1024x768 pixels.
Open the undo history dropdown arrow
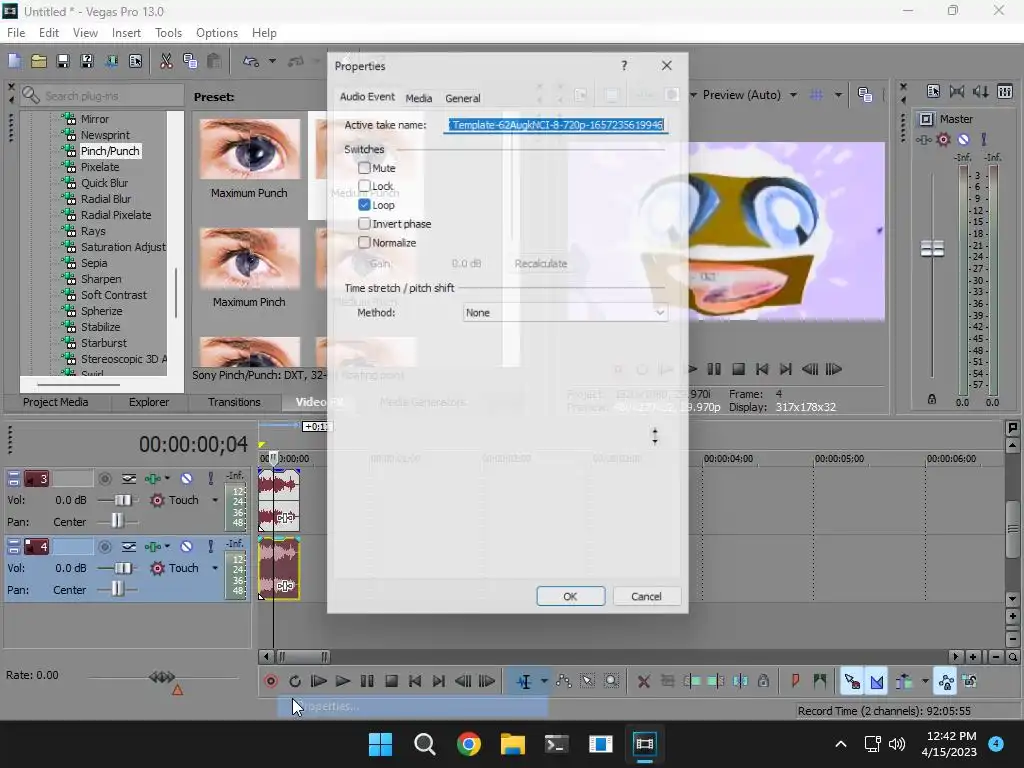click(x=272, y=61)
